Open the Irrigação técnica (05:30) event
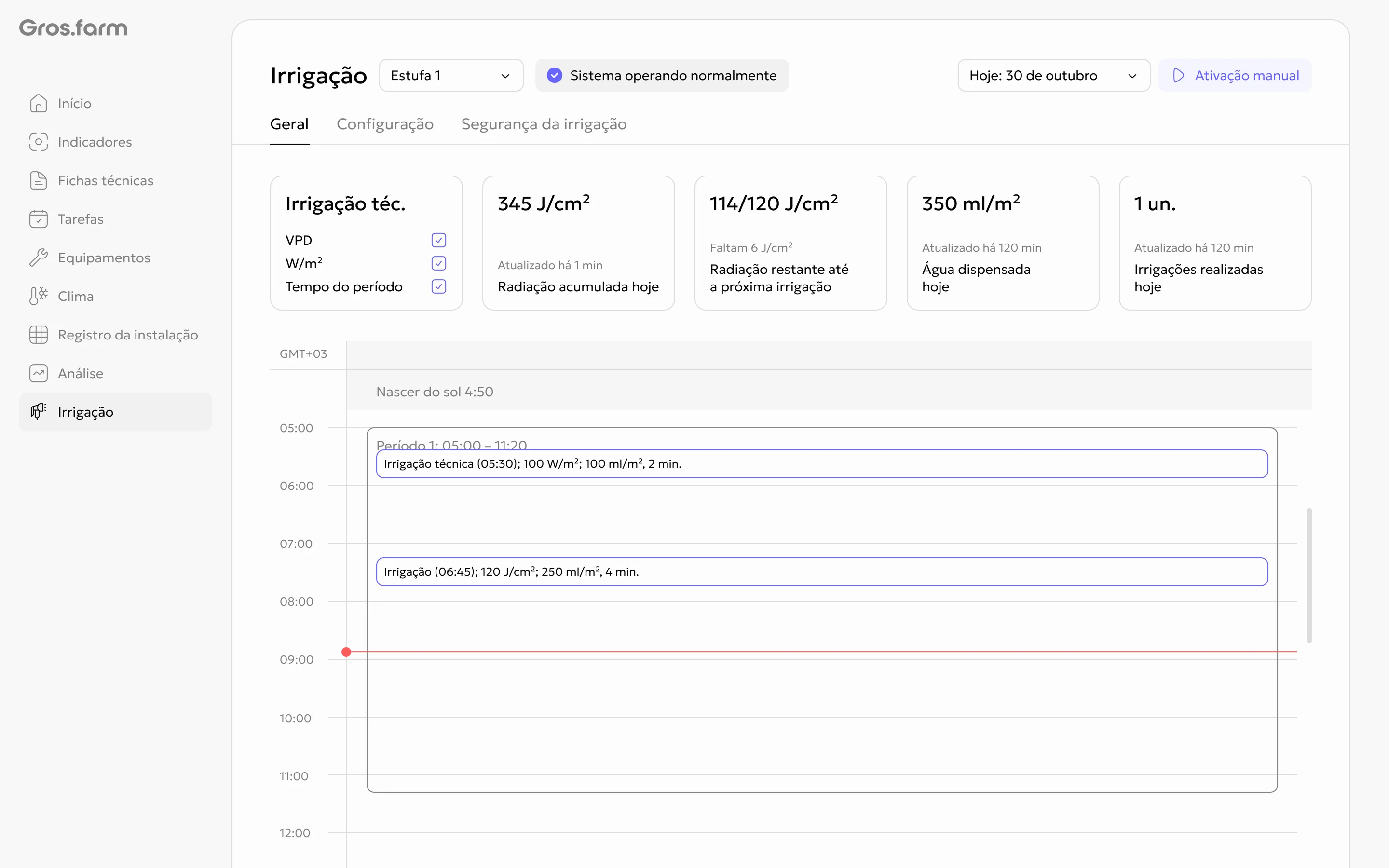This screenshot has width=1389, height=868. (822, 464)
